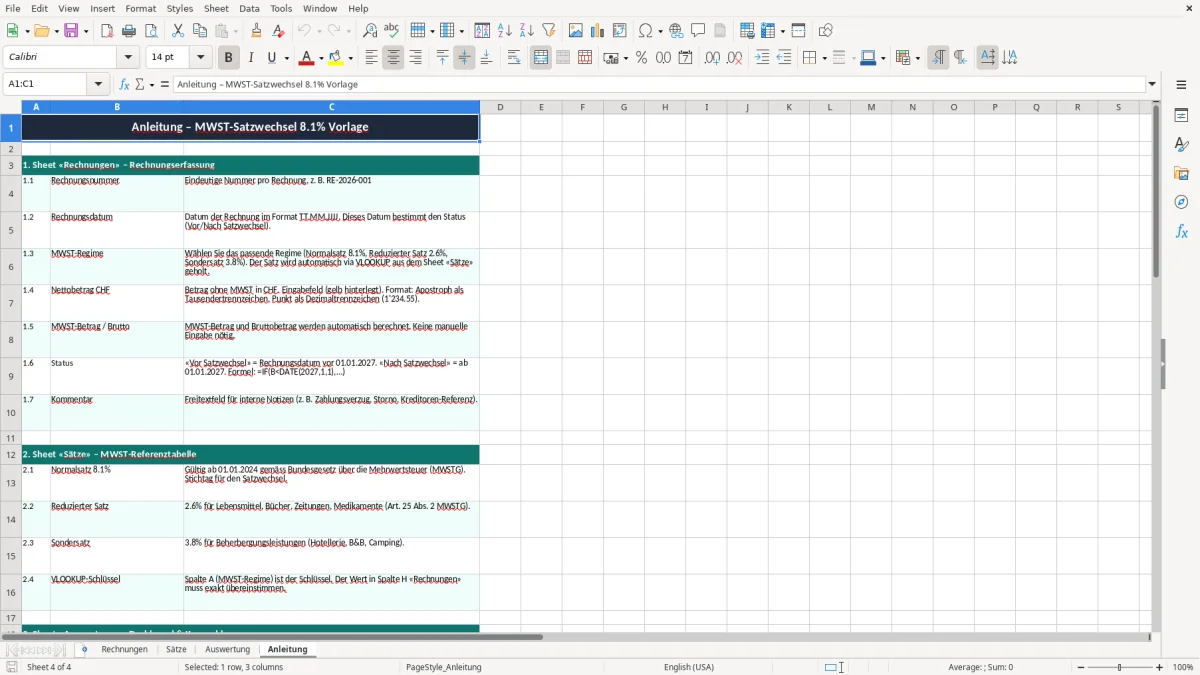
Task: Insert a comment
Action: [698, 31]
